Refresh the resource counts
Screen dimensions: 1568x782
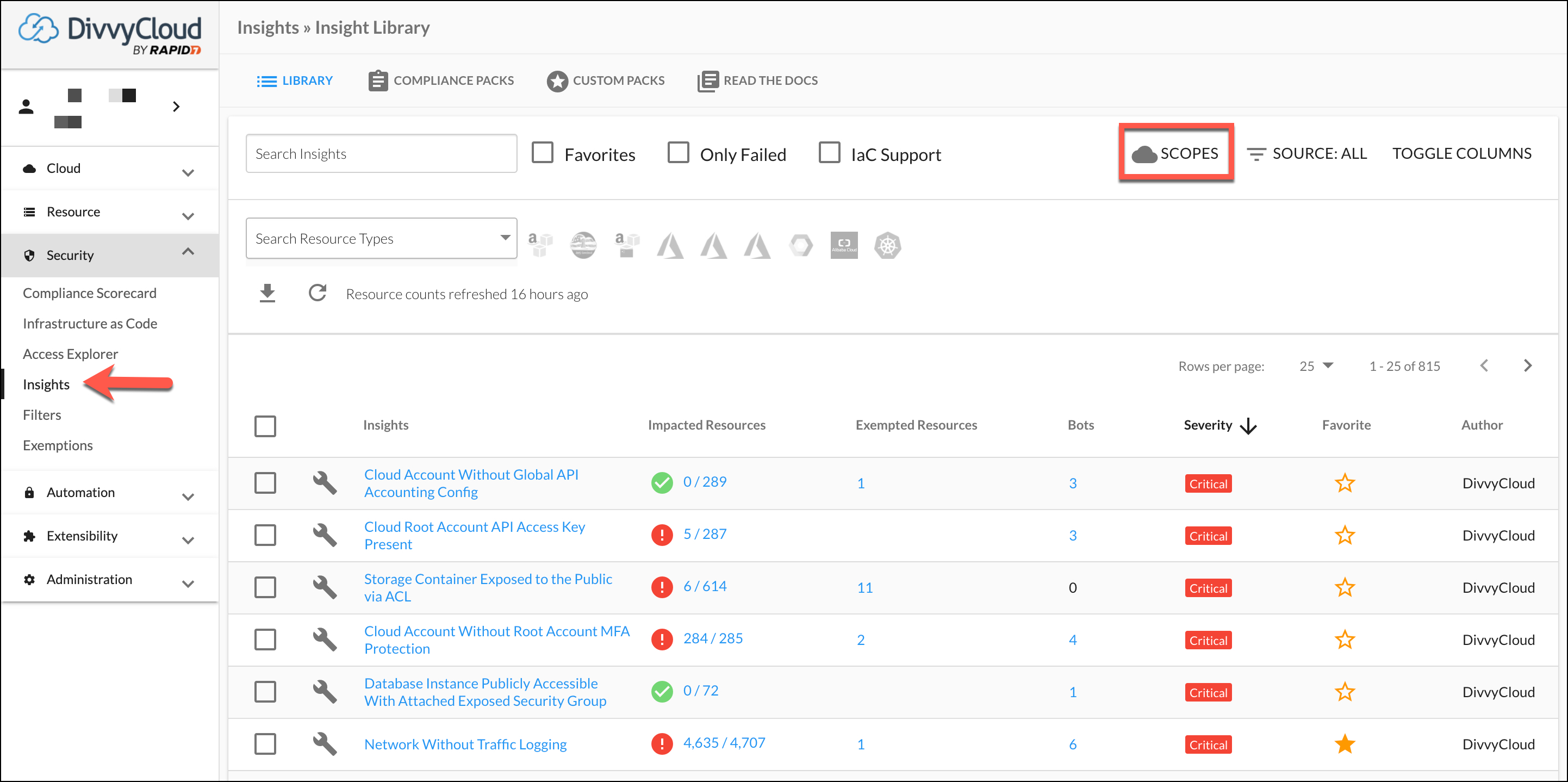tap(317, 293)
